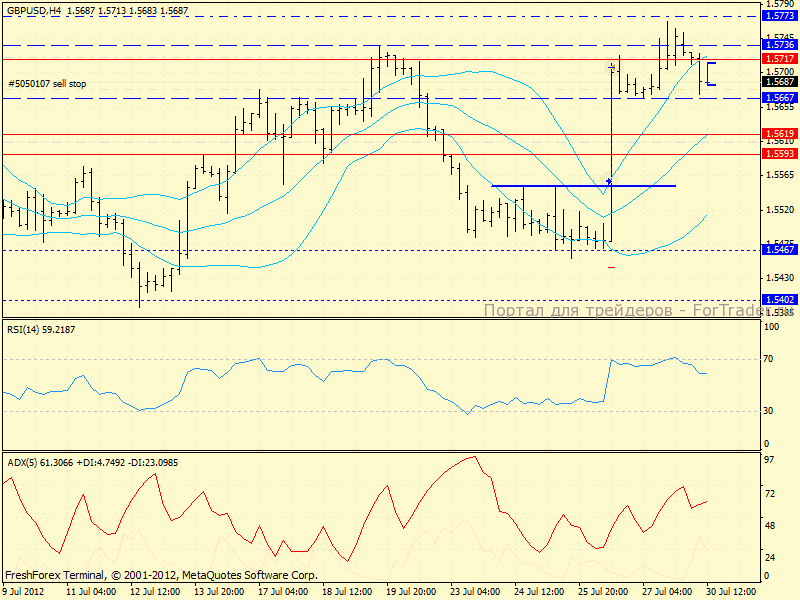This screenshot has height=600, width=800.
Task: Click the FreshForex Terminal copyright text
Action: tap(161, 576)
